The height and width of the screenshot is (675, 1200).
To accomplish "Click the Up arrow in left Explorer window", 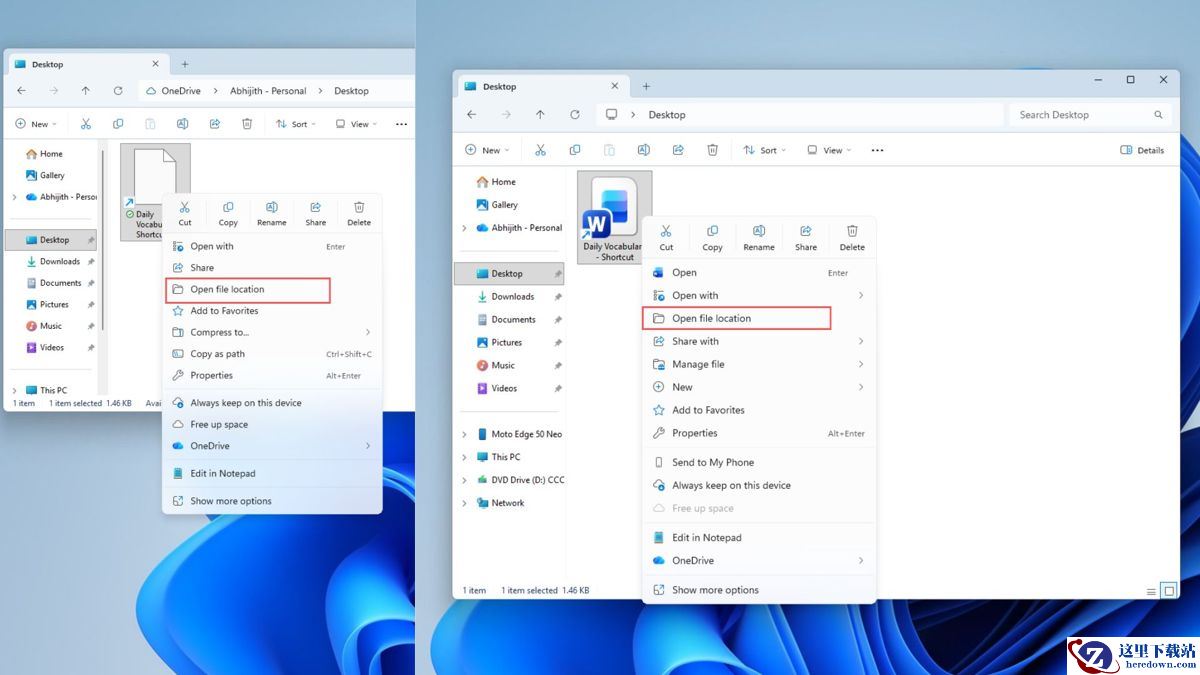I will [86, 91].
